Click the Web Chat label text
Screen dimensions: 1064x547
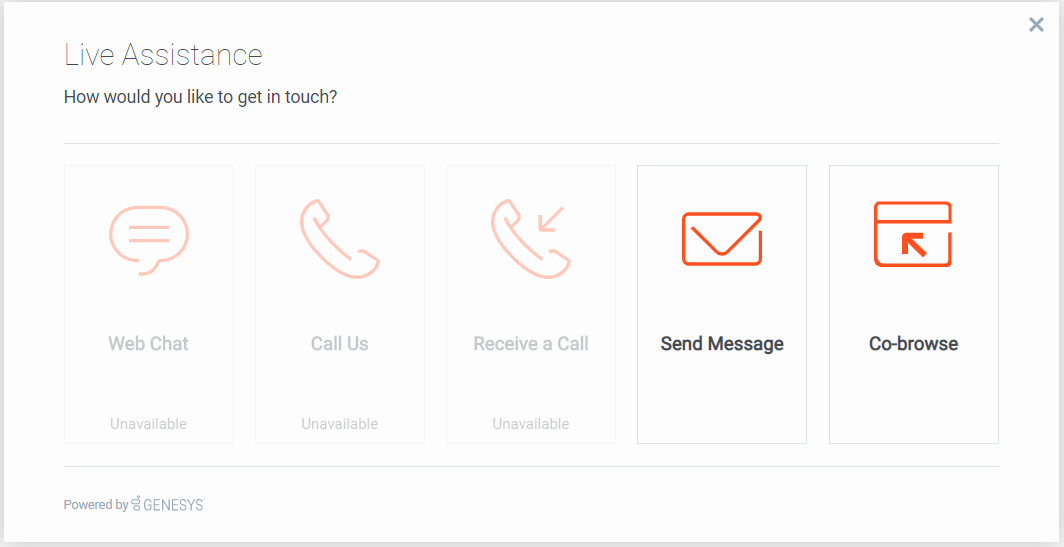(149, 343)
